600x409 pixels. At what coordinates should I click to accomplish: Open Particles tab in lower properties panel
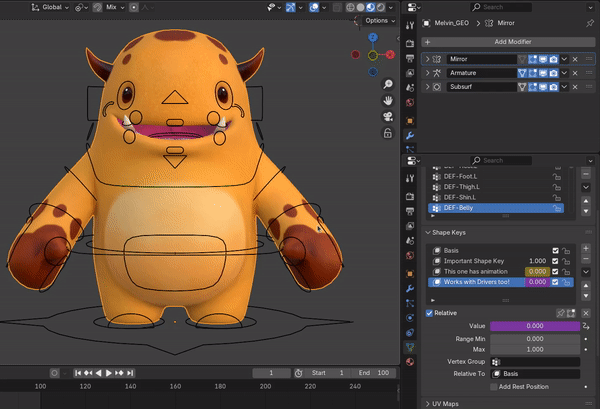410,303
